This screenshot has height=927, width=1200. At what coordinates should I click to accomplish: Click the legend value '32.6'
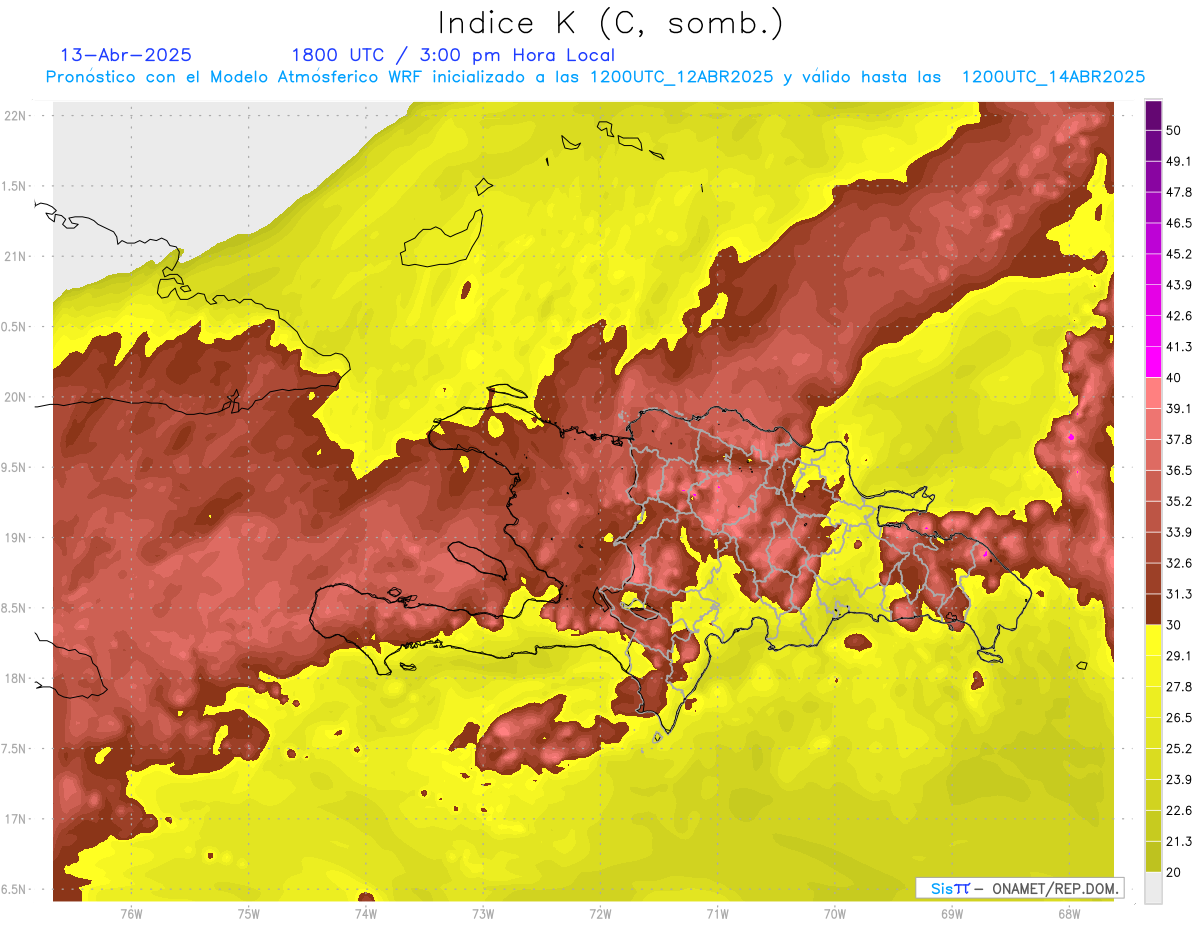[1179, 563]
